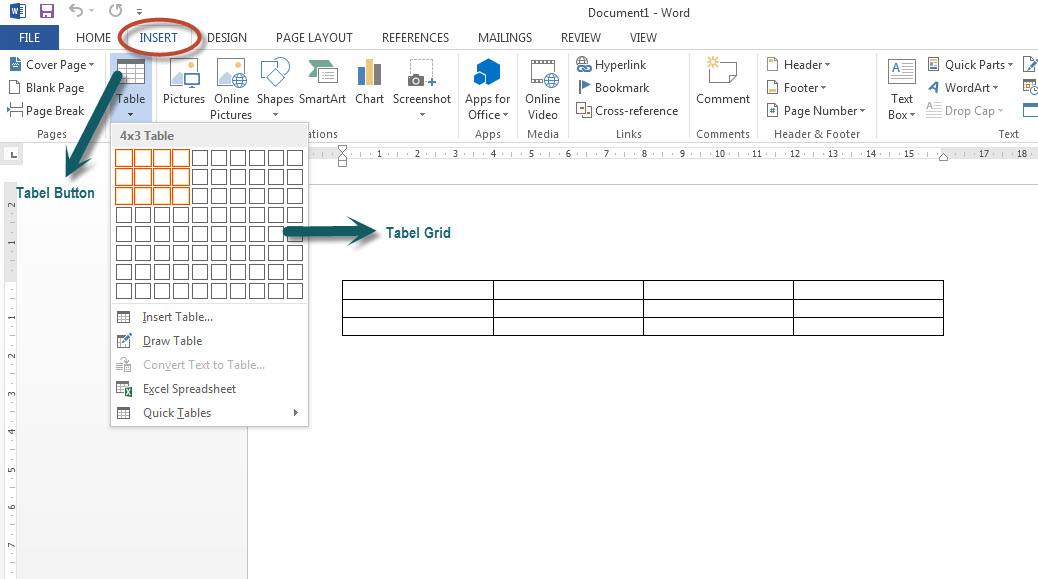Insert a Hyperlink
Screen dimensions: 1038x579
coord(611,65)
